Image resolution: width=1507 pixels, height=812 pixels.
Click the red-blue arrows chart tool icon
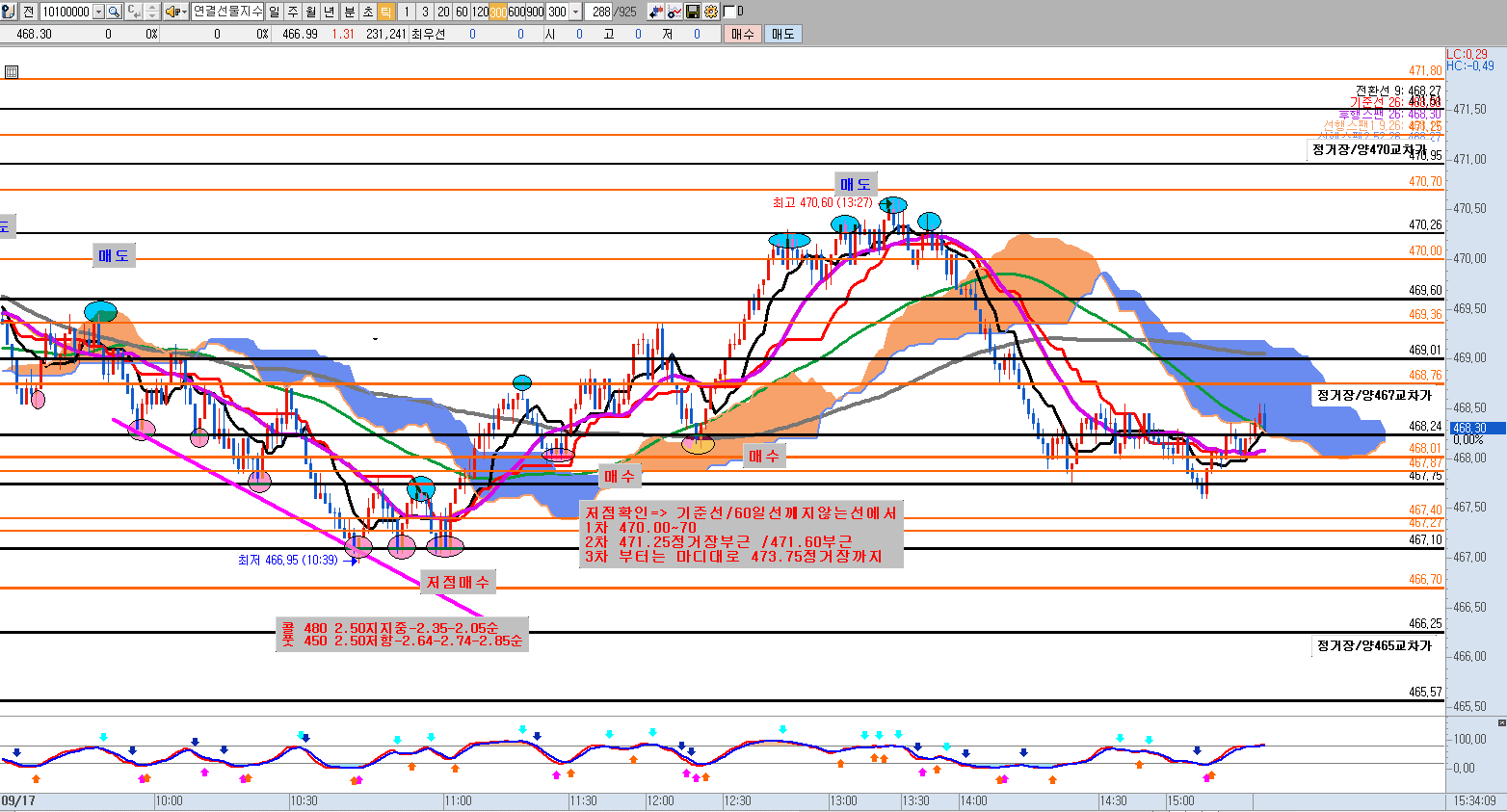click(x=656, y=12)
